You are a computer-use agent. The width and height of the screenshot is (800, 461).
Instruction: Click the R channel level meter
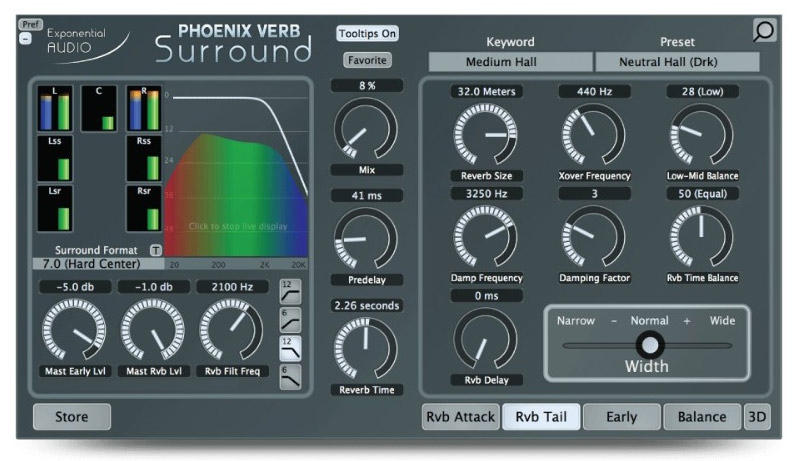tap(144, 109)
